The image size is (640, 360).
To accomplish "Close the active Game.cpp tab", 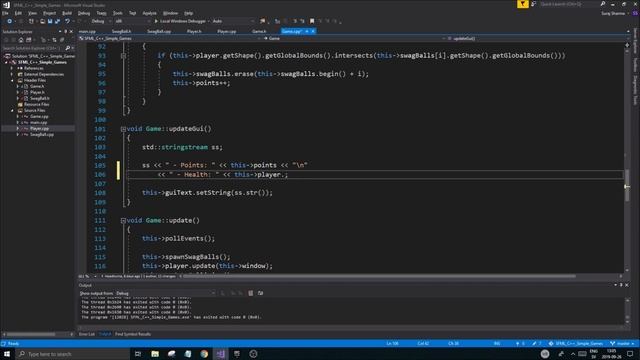I will (313, 31).
